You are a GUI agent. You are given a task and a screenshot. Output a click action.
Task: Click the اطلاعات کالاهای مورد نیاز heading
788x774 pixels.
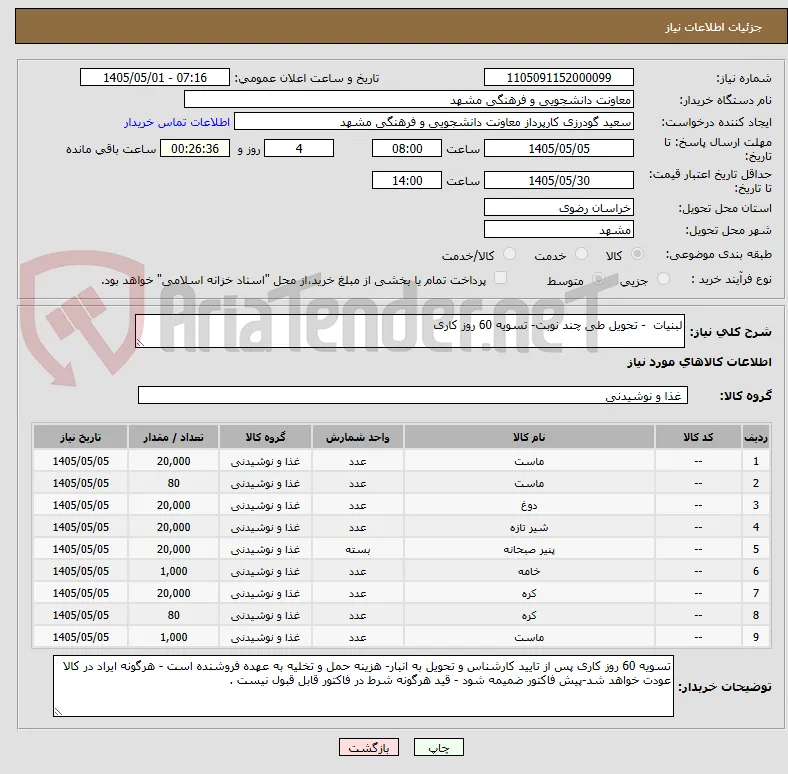click(x=699, y=362)
